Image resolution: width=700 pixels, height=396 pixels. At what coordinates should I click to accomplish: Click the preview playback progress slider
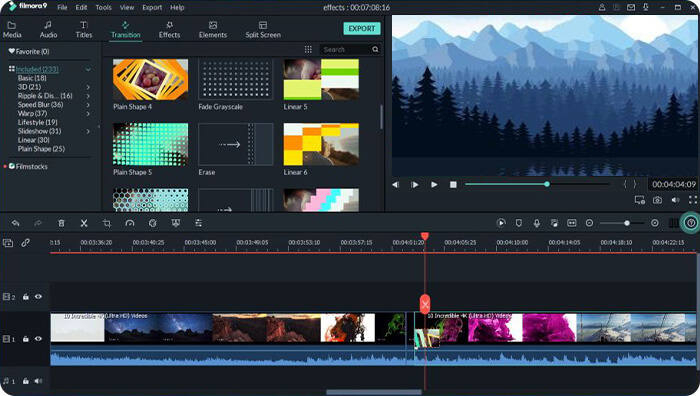[538, 184]
